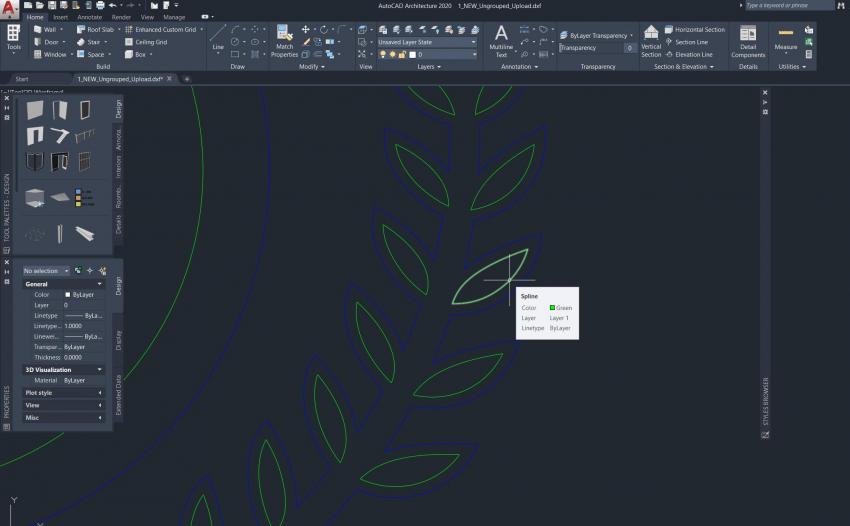Click the Elevation Line button
The width and height of the screenshot is (850, 526).
[x=693, y=54]
